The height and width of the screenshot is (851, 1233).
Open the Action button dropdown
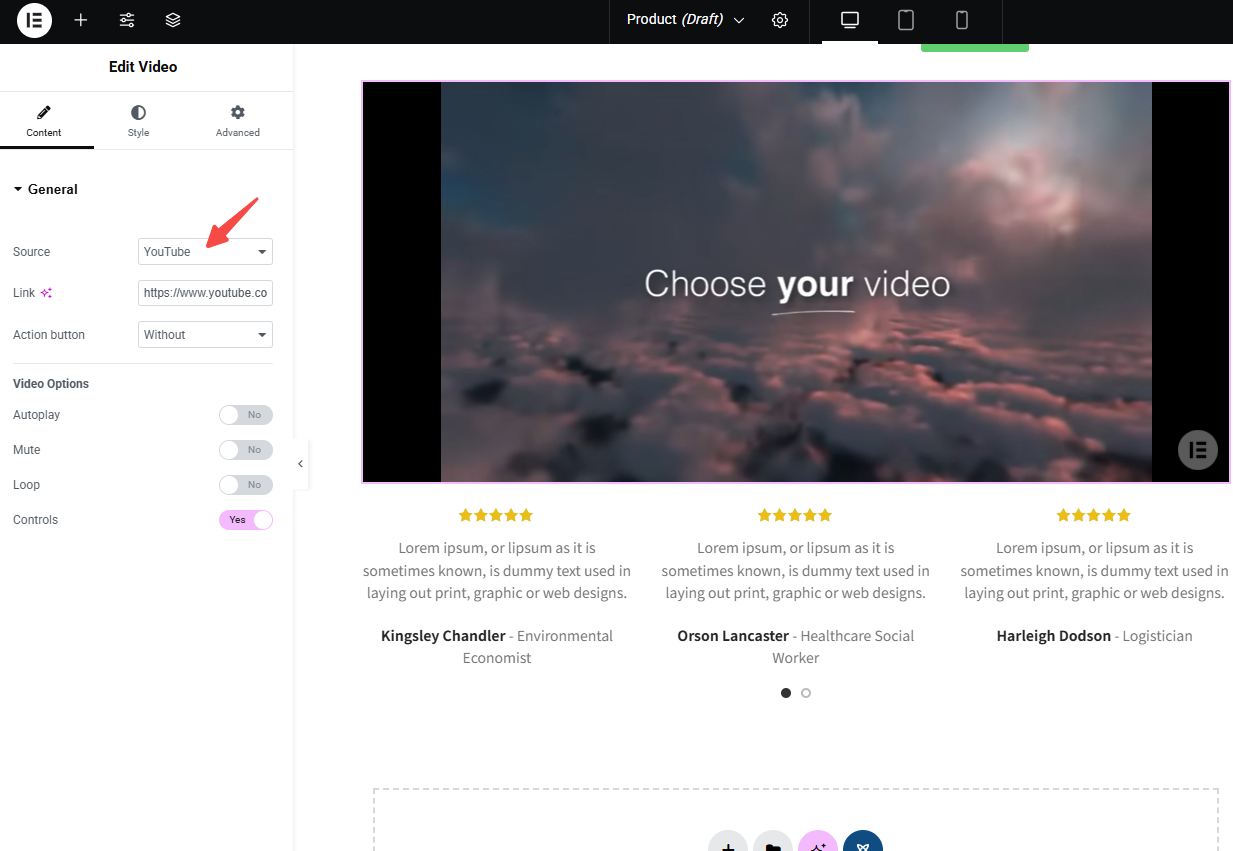(205, 335)
